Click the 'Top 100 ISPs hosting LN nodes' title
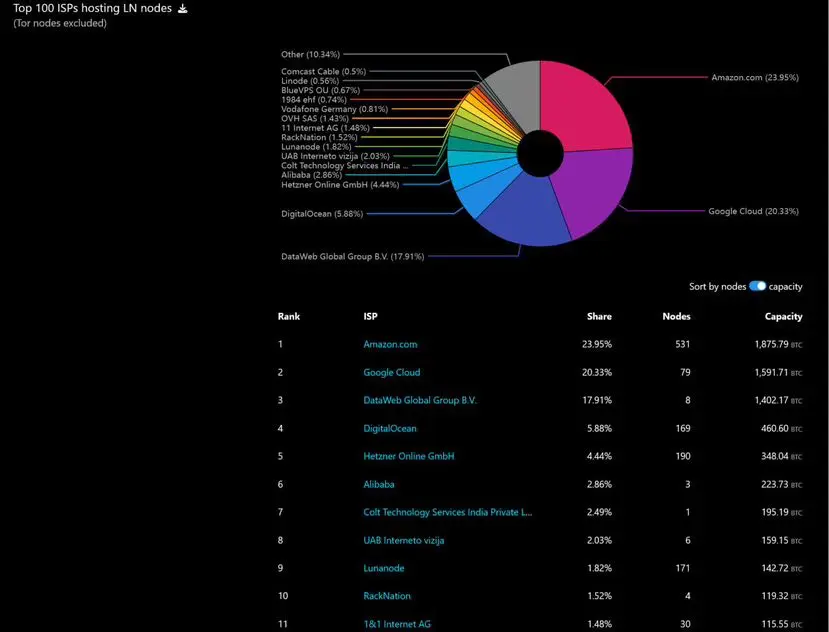This screenshot has width=829, height=632. pyautogui.click(x=93, y=8)
